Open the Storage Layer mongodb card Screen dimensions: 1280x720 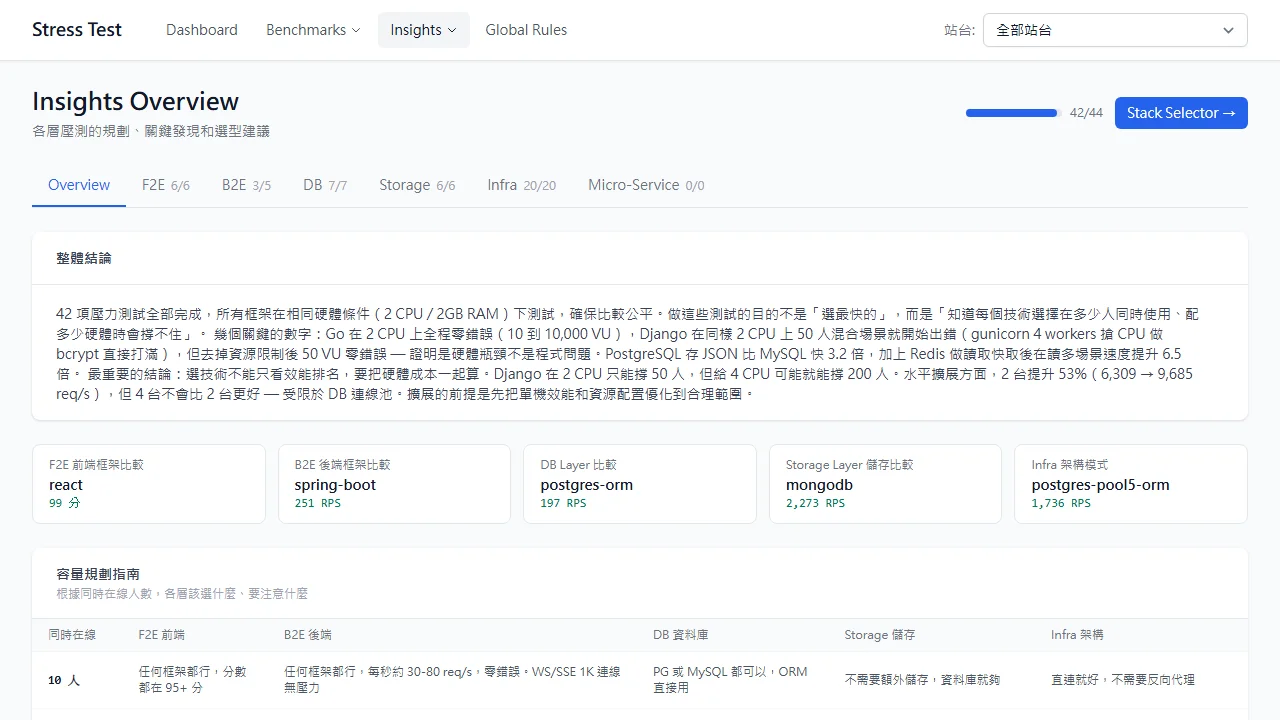click(x=885, y=484)
